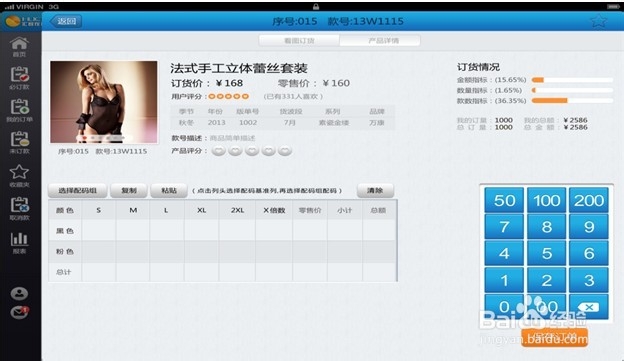This screenshot has height=361, width=624.
Task: Tap keypad digit 5
Action: [x=546, y=254]
